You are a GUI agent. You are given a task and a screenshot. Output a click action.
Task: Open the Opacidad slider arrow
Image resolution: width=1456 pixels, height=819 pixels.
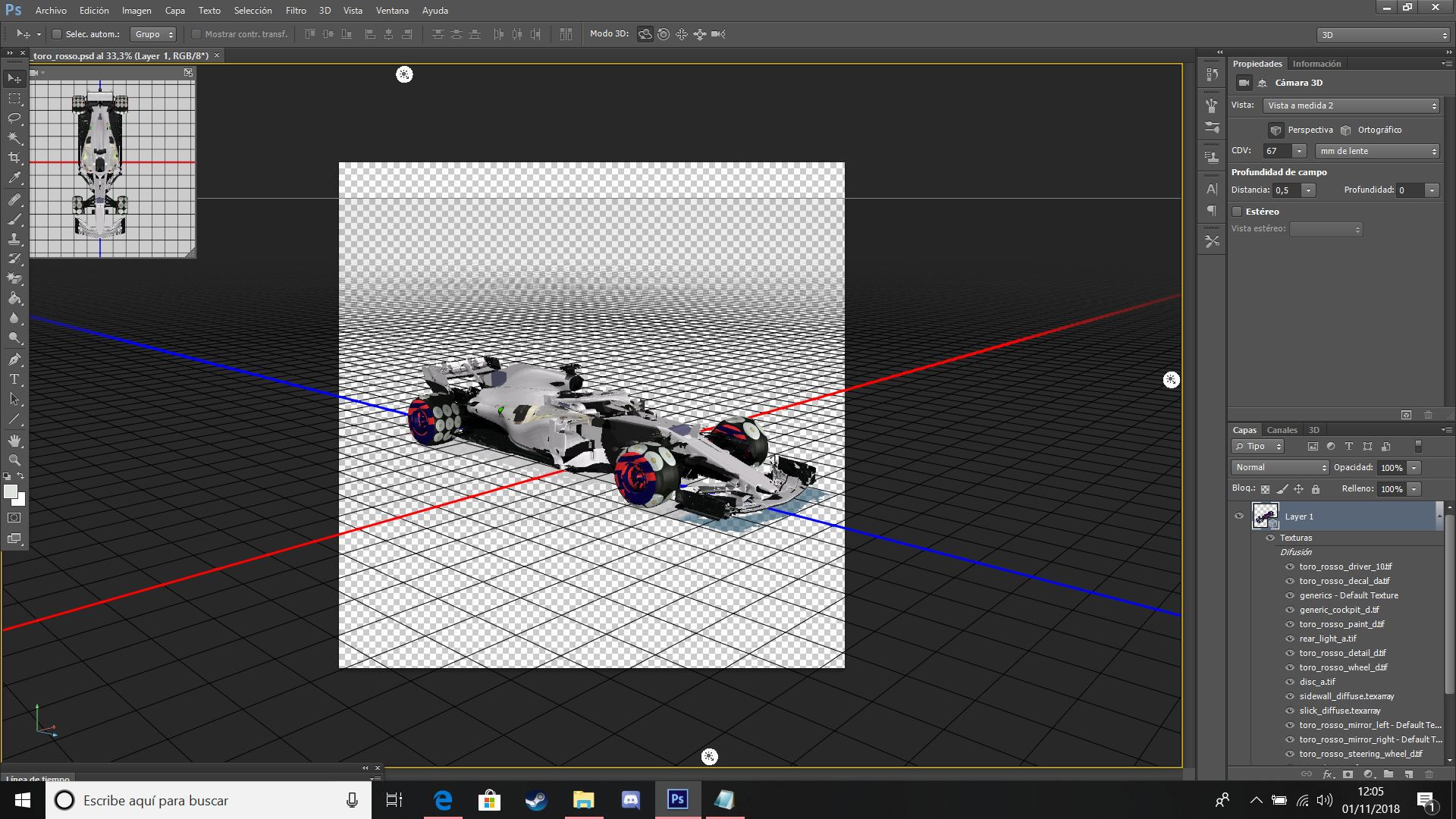(x=1414, y=468)
